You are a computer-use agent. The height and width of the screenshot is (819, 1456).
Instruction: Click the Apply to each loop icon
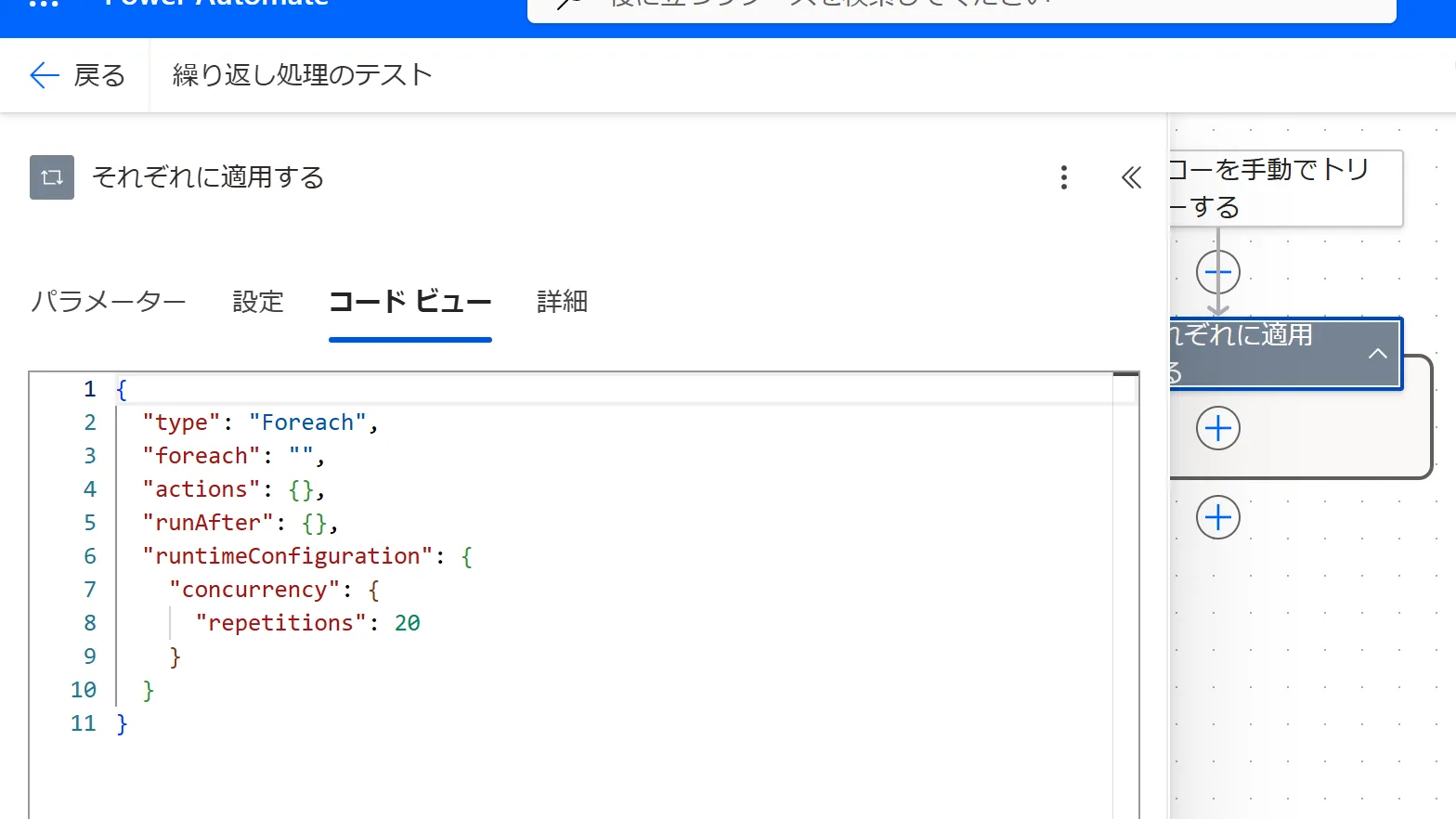tap(52, 177)
